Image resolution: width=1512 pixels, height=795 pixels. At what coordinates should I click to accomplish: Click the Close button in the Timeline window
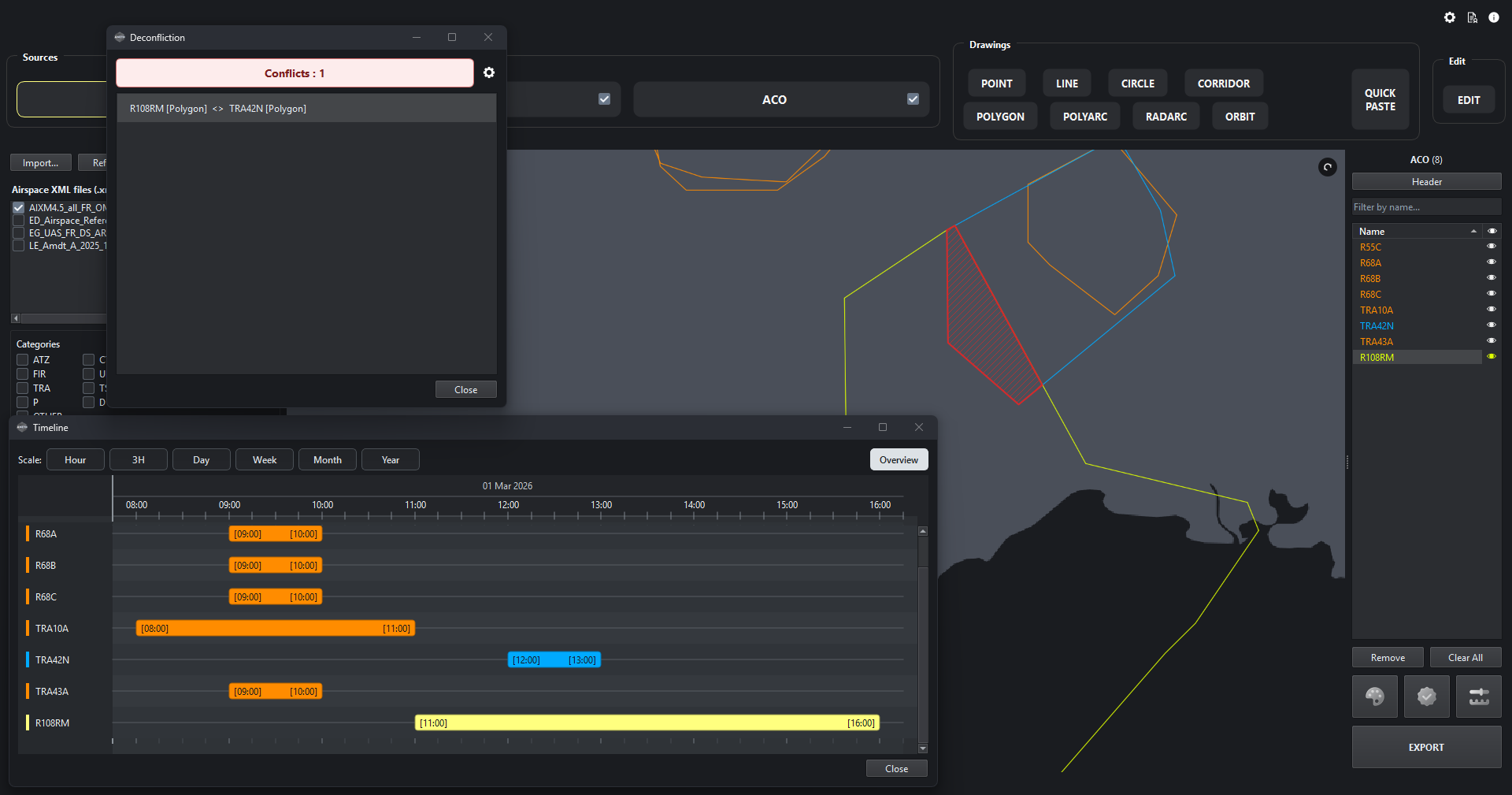[897, 769]
